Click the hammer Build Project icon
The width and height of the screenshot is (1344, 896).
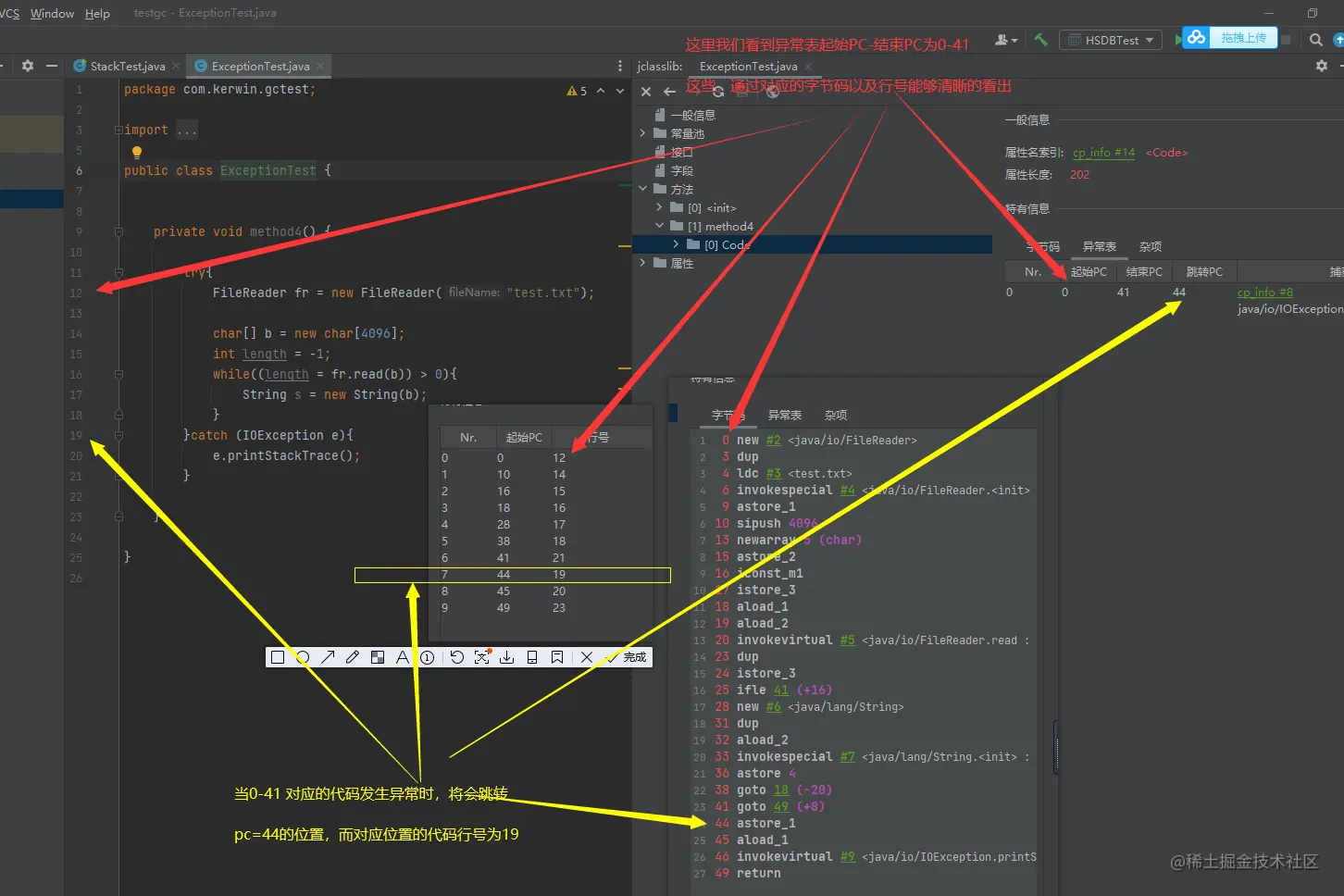1041,40
